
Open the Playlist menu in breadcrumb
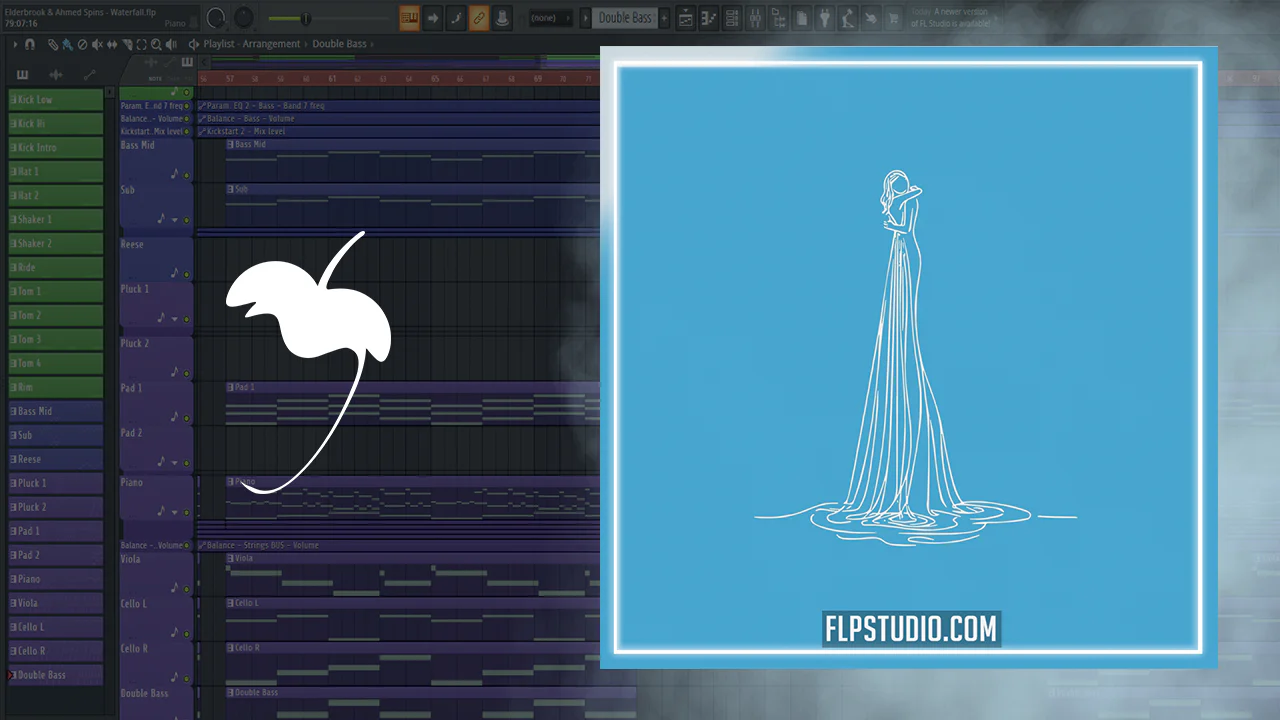[x=219, y=44]
